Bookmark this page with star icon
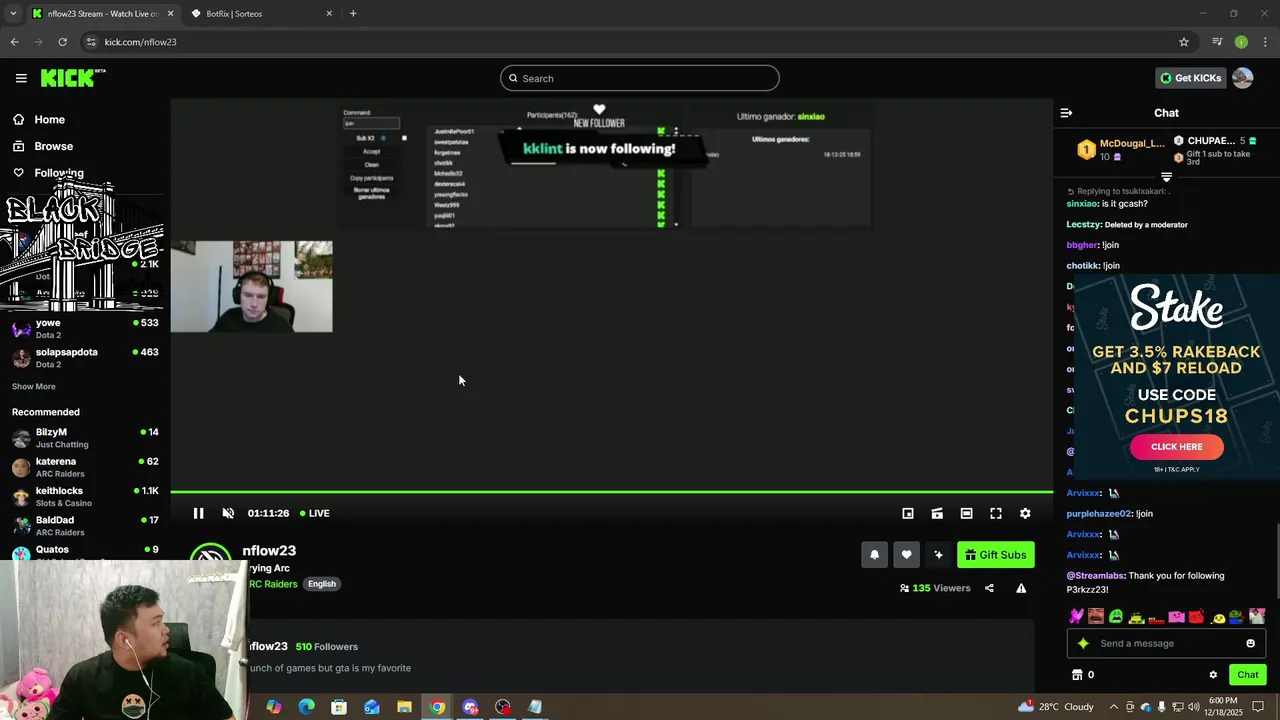The height and width of the screenshot is (720, 1280). pos(1184,42)
